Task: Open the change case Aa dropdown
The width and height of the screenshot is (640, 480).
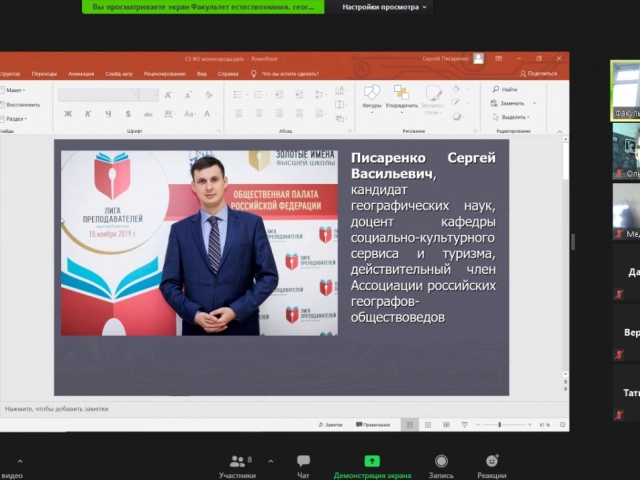Action: (189, 114)
